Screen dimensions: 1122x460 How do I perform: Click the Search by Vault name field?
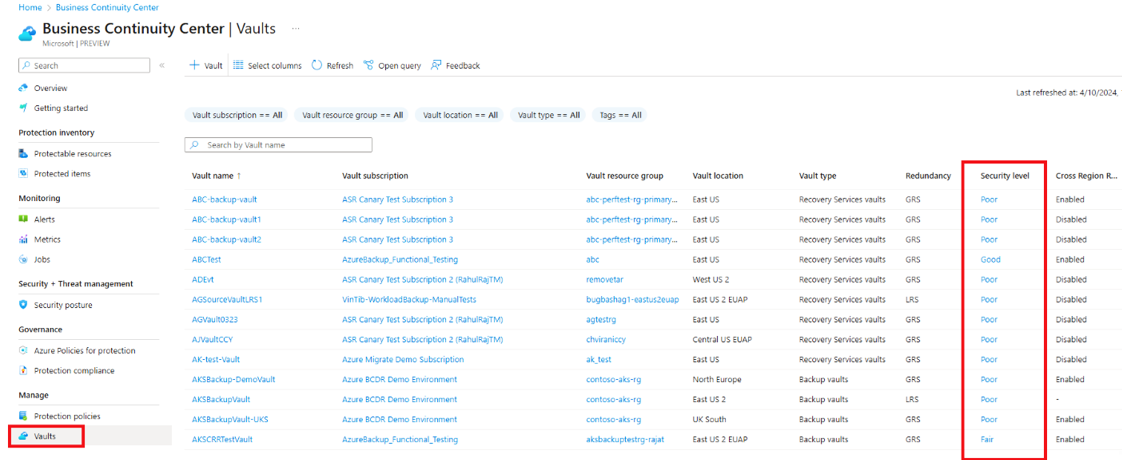(278, 145)
